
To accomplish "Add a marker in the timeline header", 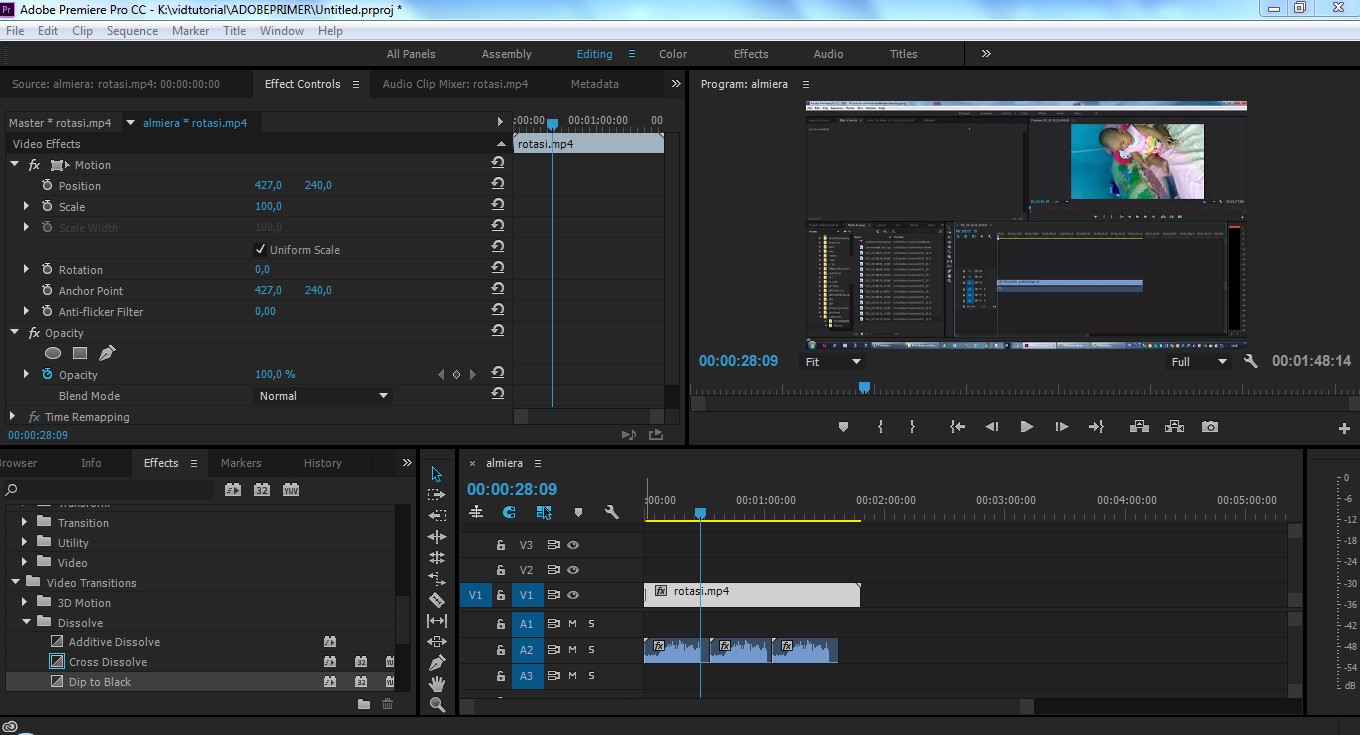I will tap(578, 512).
